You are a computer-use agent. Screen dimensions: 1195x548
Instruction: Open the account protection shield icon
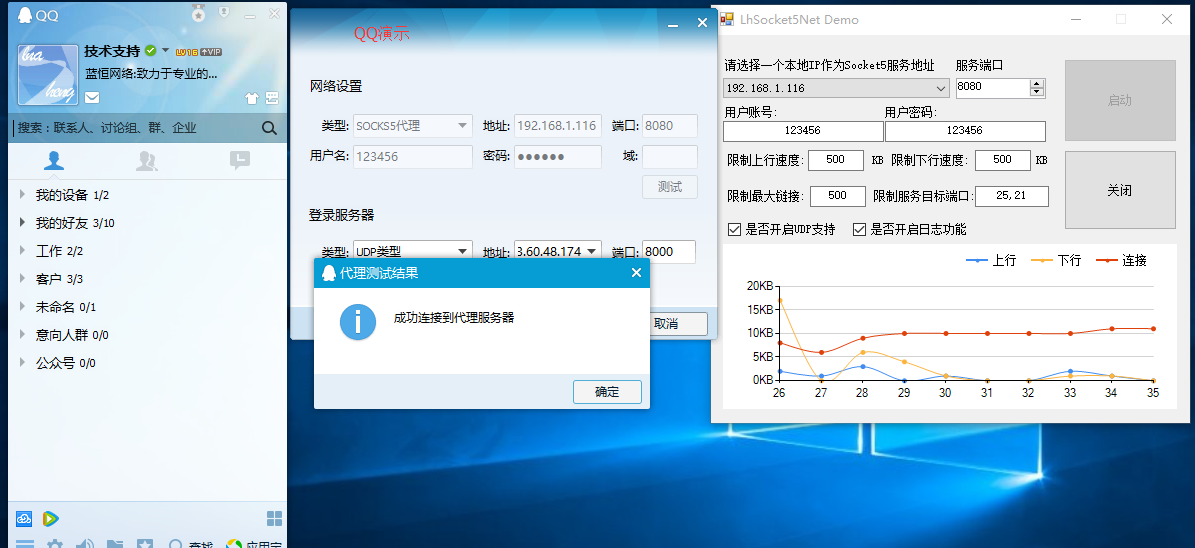[224, 12]
